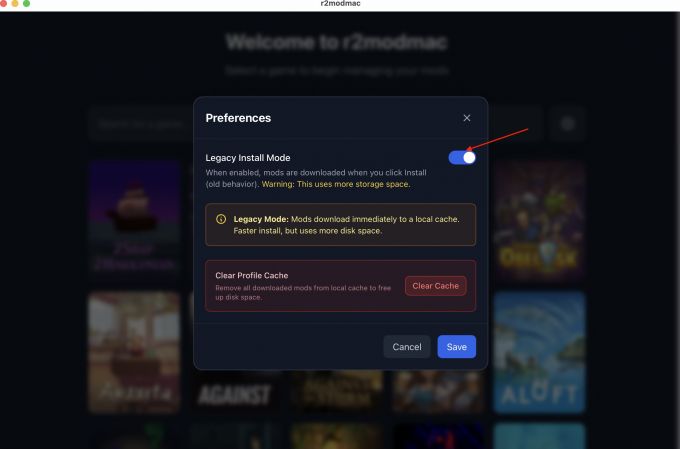Disable the Legacy Install Mode switch

click(x=462, y=157)
